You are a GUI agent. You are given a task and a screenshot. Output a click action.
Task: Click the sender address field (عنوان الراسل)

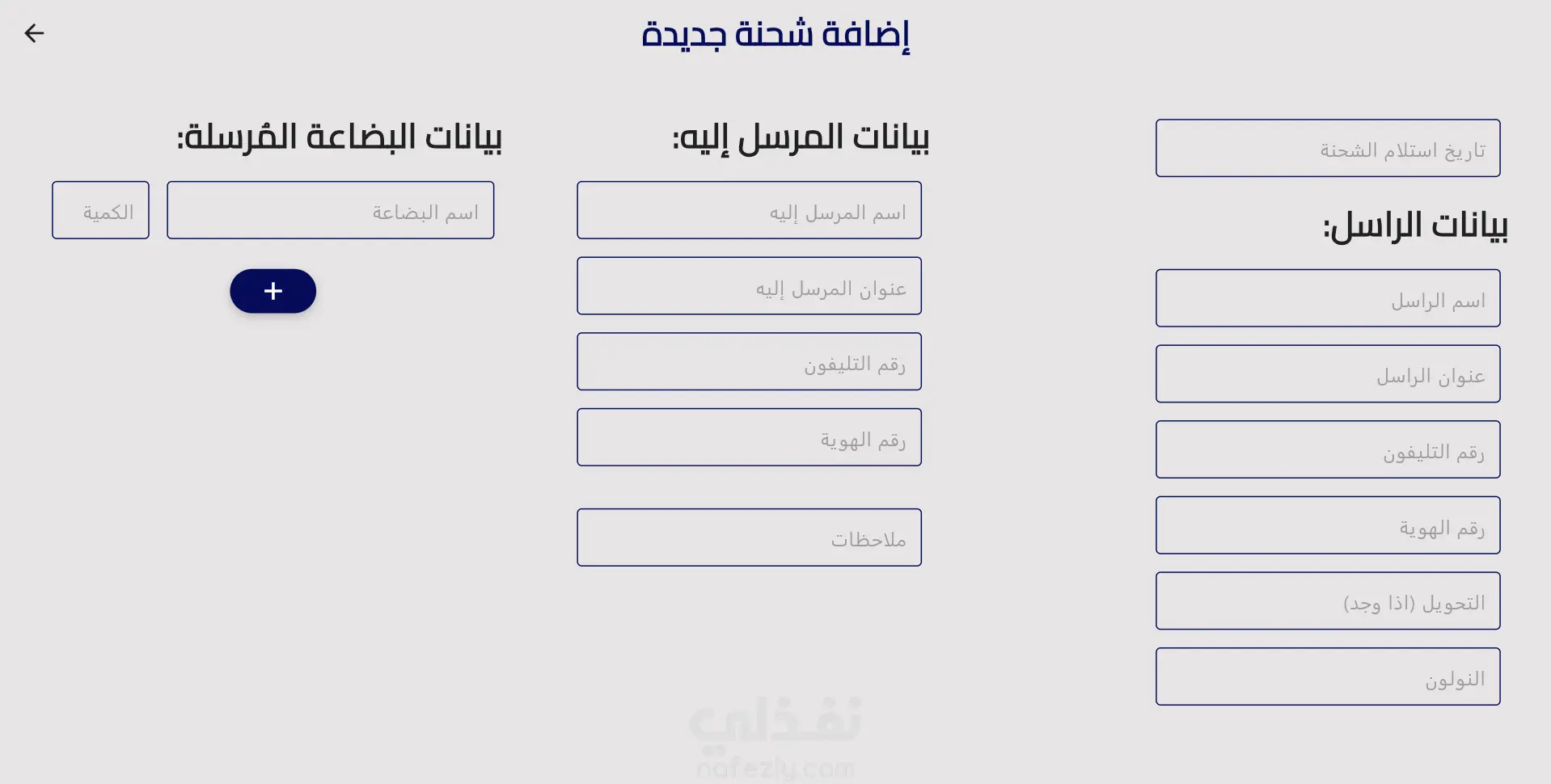tap(1328, 373)
